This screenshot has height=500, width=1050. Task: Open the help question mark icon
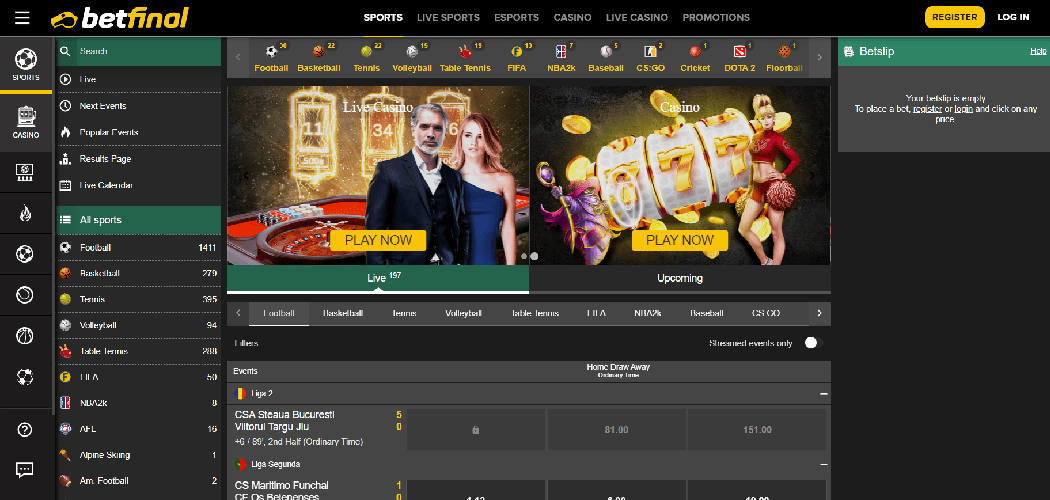tap(26, 430)
